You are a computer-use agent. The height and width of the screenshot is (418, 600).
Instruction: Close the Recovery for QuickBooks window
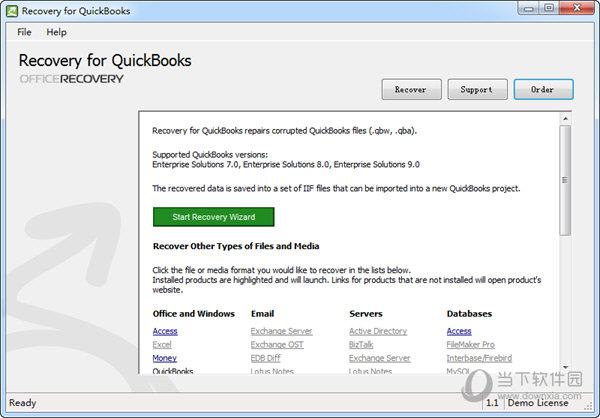[577, 8]
